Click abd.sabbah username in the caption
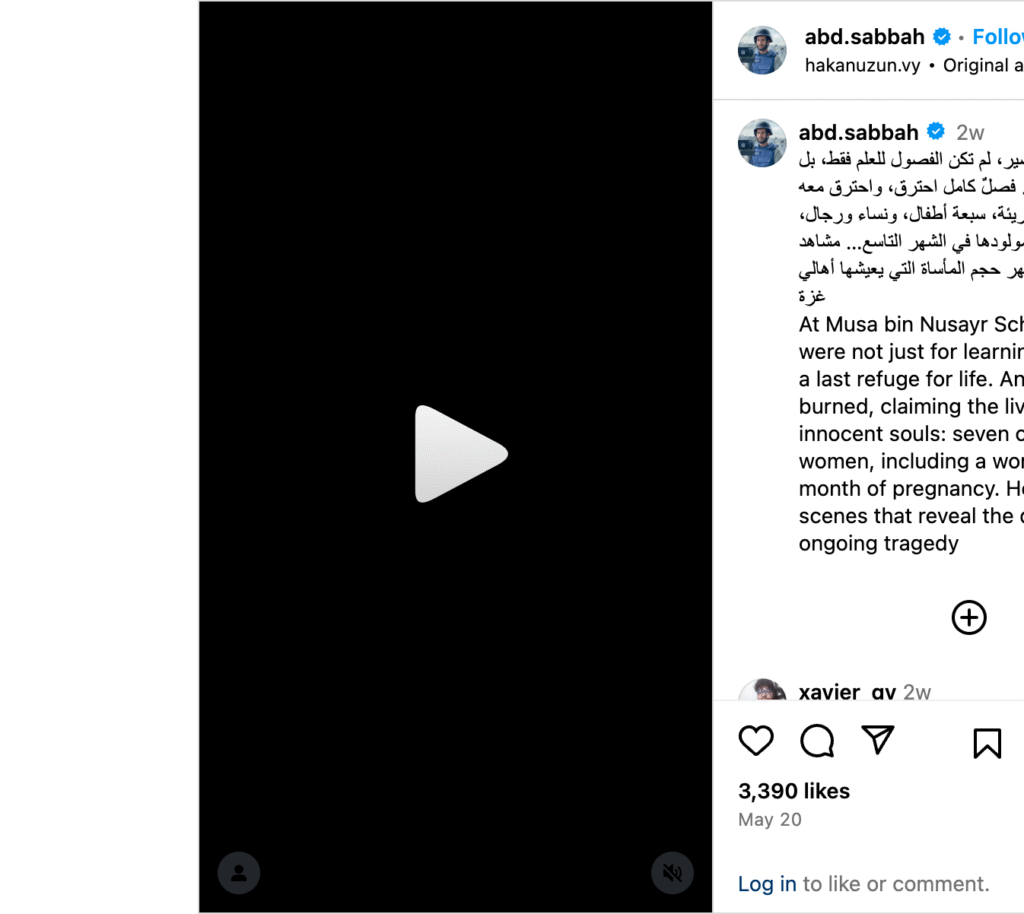 pyautogui.click(x=859, y=133)
